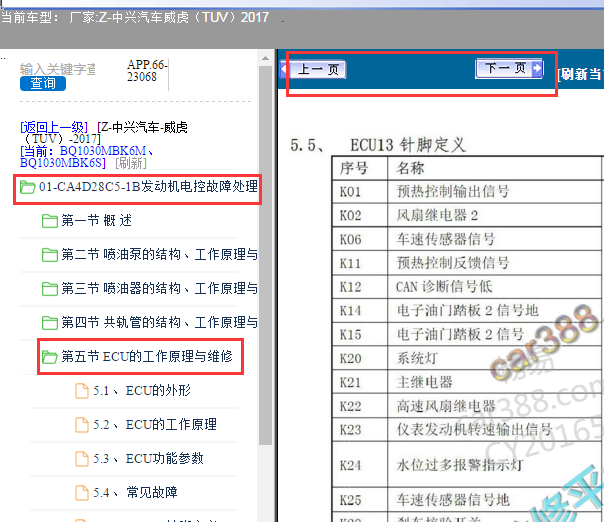Screen dimensions: 604x522
Task: Open document 5.4、常见故障
Action: [135, 492]
